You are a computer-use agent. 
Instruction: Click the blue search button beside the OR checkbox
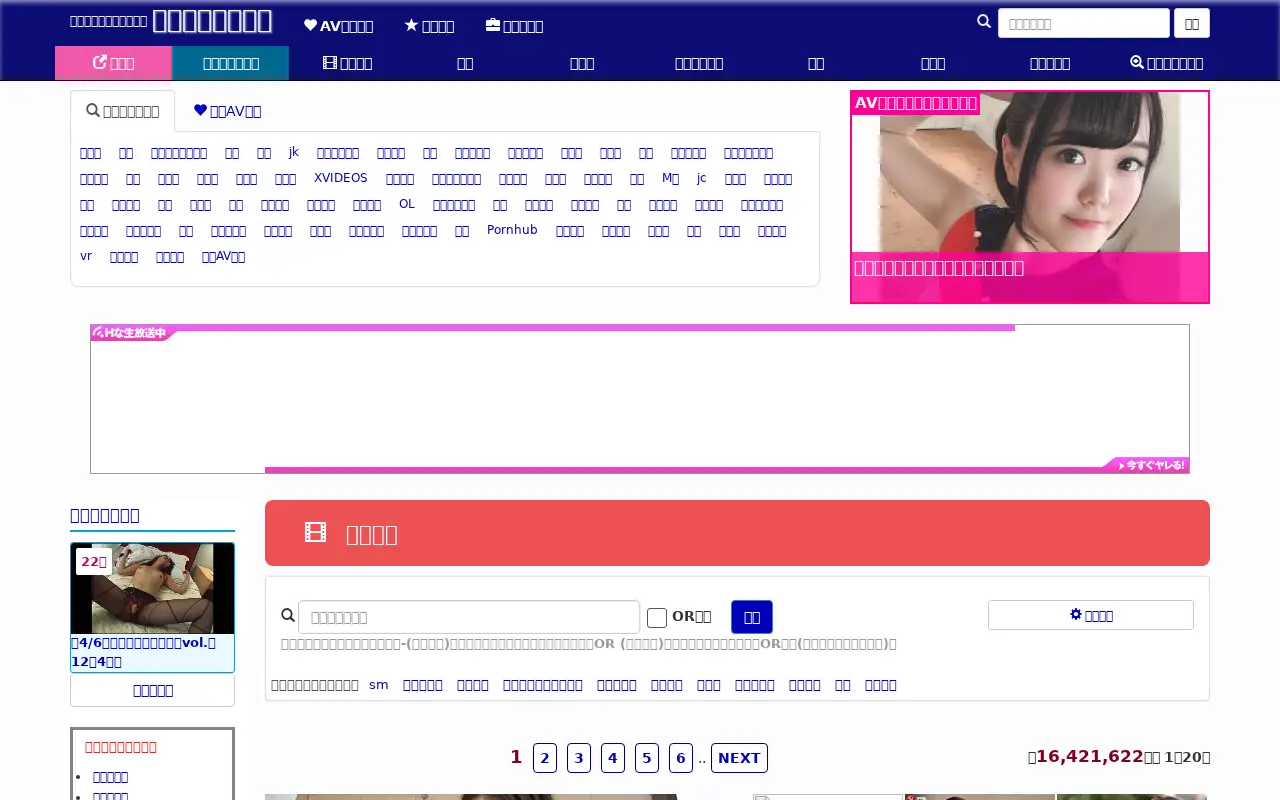pos(752,617)
